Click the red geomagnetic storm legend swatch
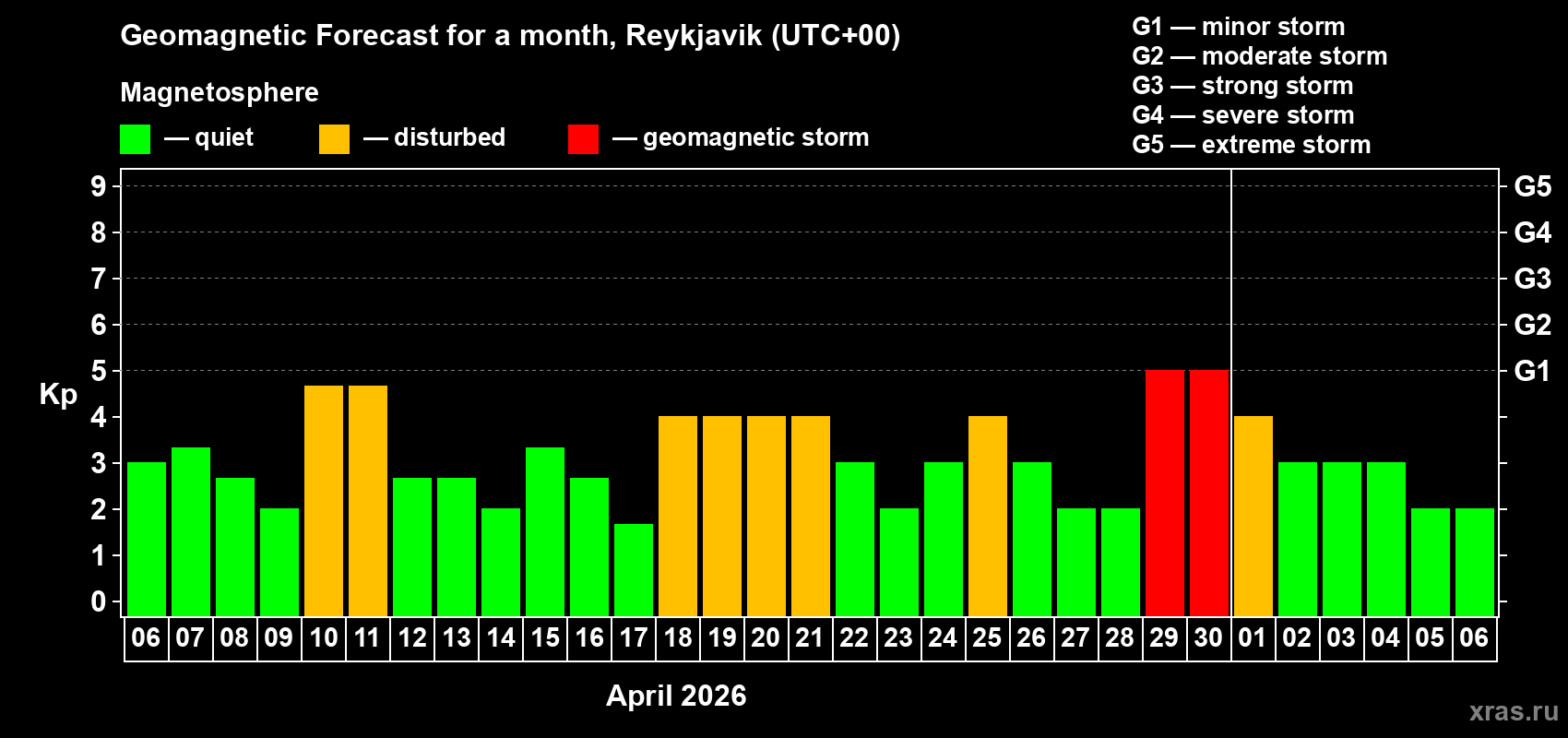This screenshot has width=1568, height=738. pyautogui.click(x=583, y=139)
